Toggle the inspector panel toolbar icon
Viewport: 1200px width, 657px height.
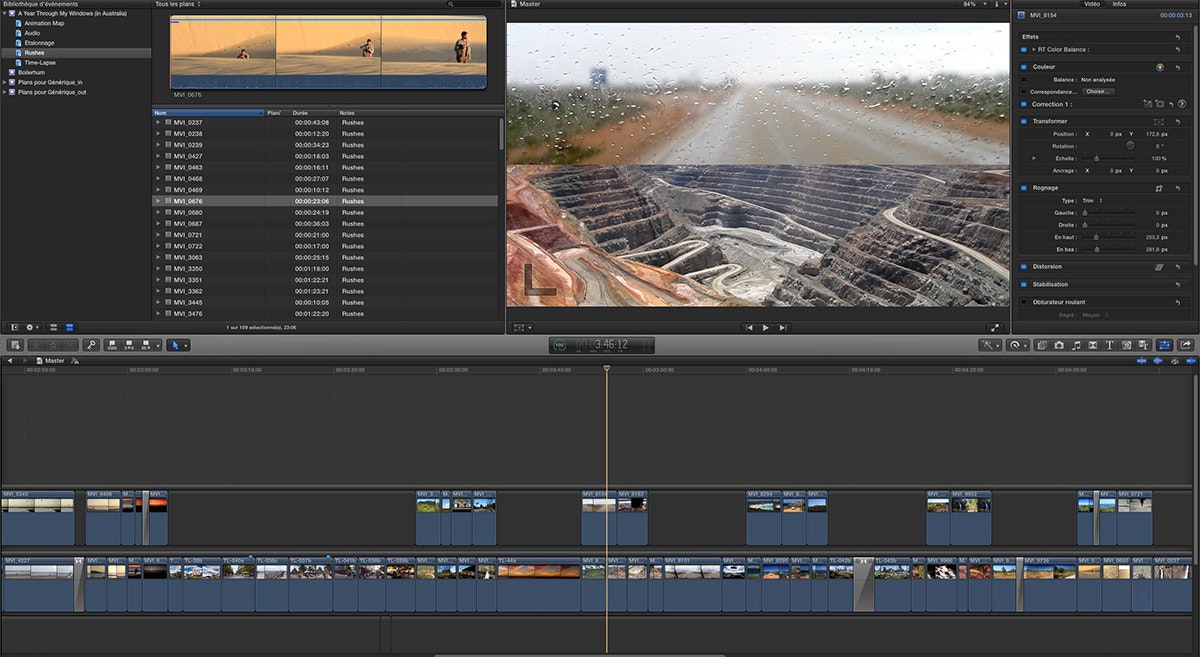tap(1165, 345)
